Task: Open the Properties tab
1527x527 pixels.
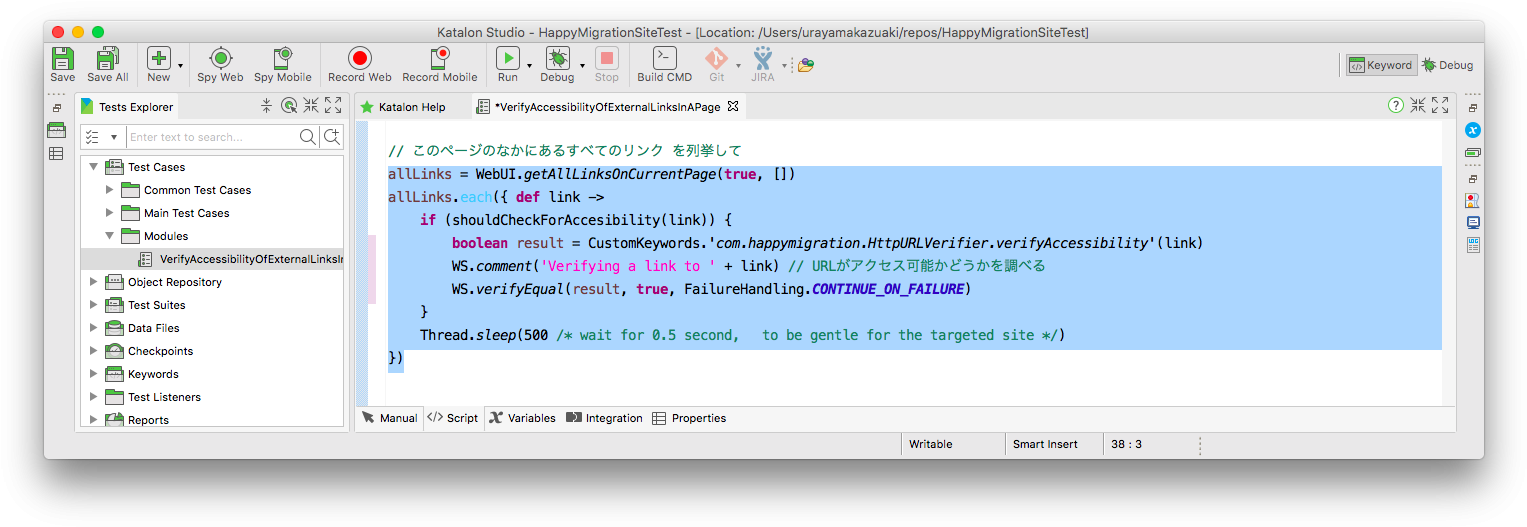Action: click(x=689, y=418)
